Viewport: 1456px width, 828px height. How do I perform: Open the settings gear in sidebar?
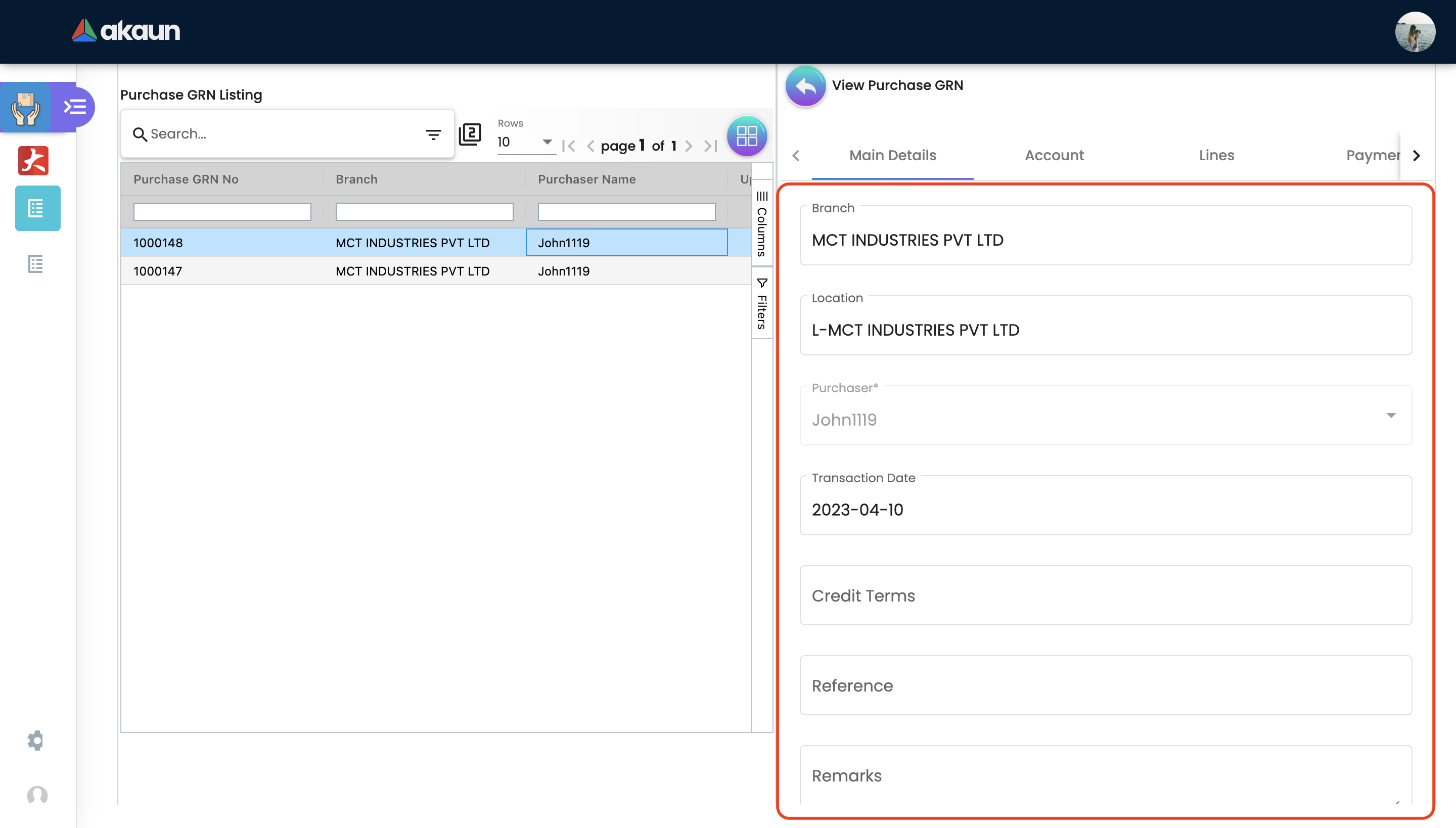point(36,740)
